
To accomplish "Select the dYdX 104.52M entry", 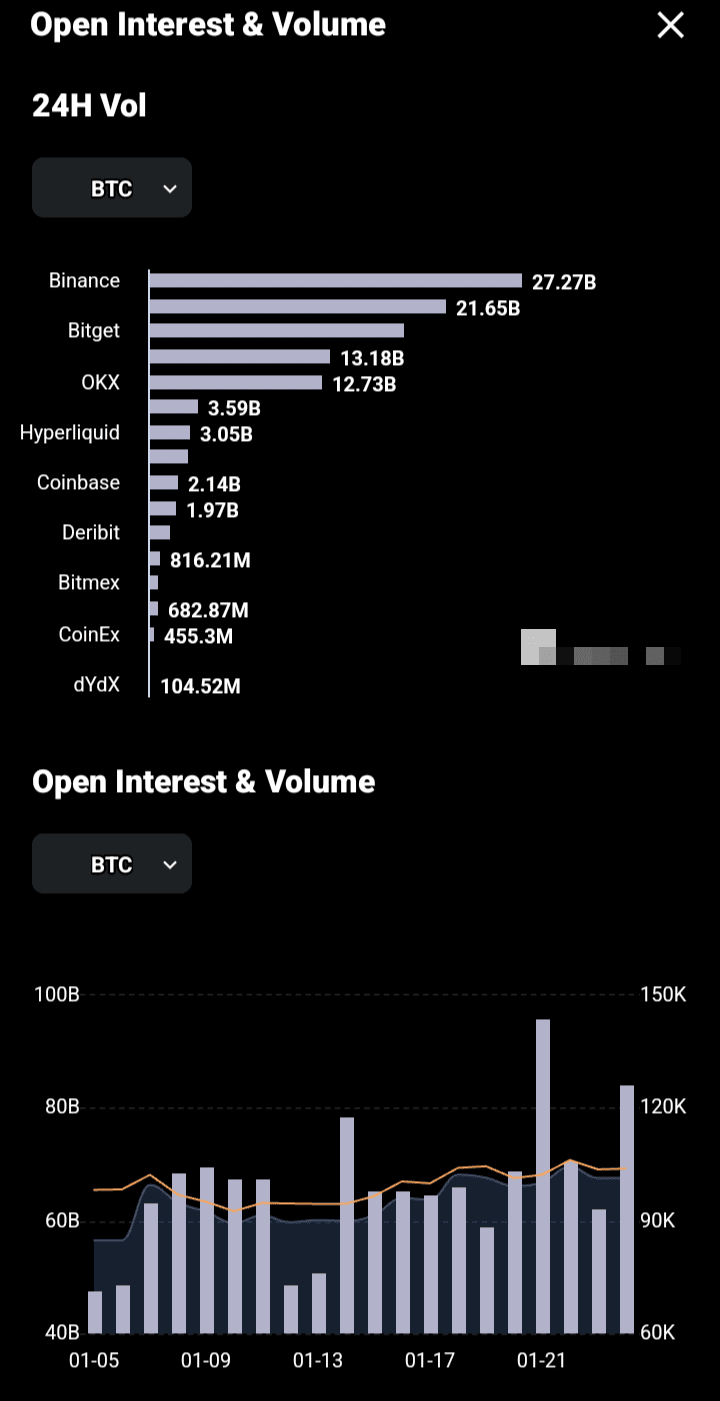I will pyautogui.click(x=200, y=686).
